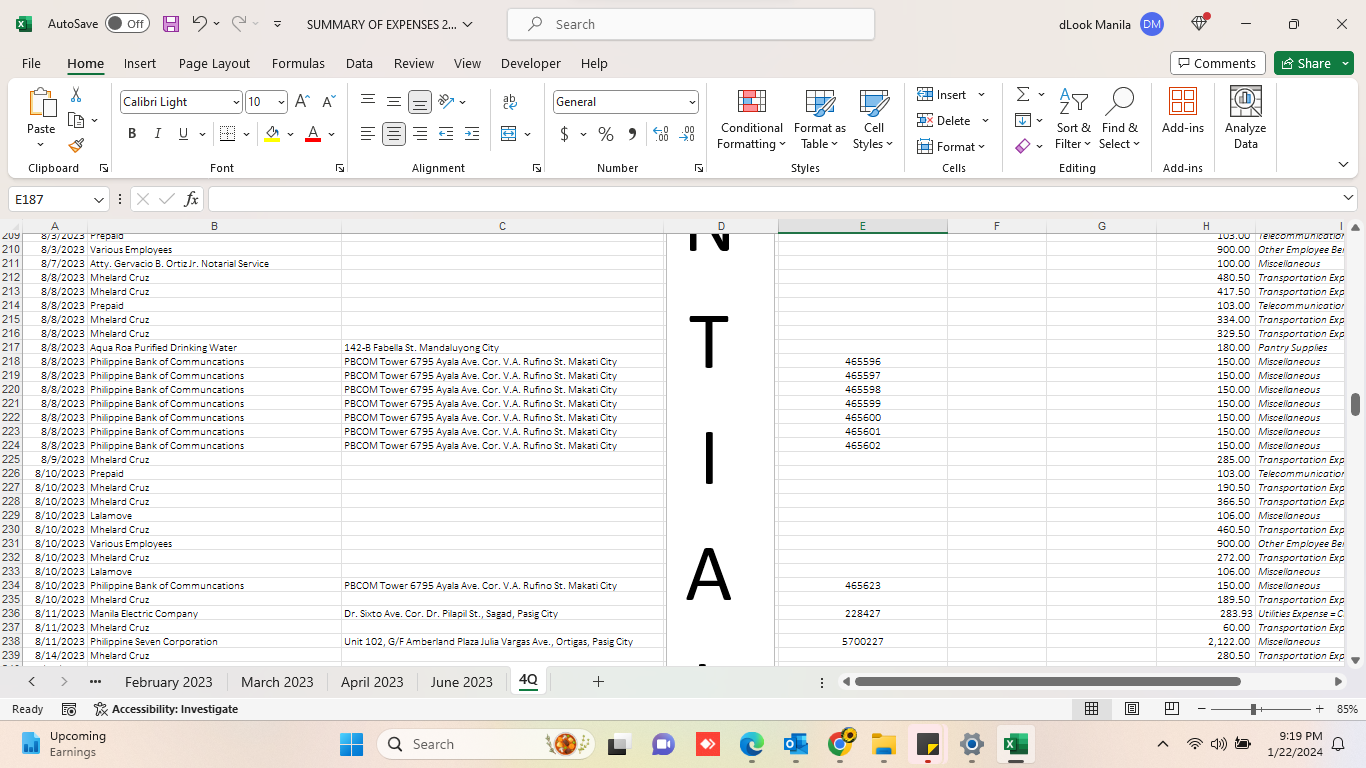1366x768 pixels.
Task: Toggle Center horizontal alignment
Action: click(394, 134)
